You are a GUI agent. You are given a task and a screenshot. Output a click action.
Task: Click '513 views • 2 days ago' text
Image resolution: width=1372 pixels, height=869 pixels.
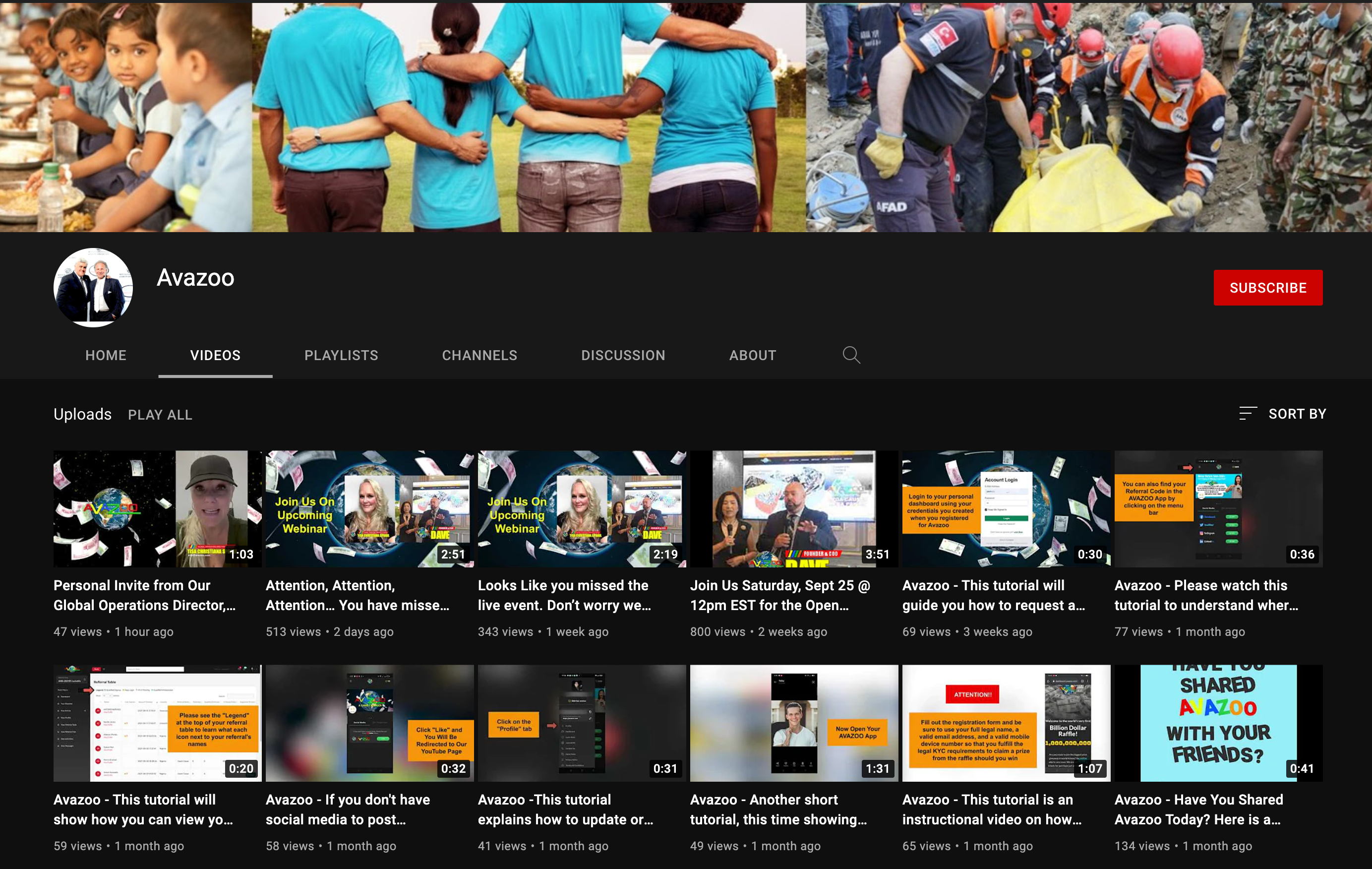click(x=329, y=631)
